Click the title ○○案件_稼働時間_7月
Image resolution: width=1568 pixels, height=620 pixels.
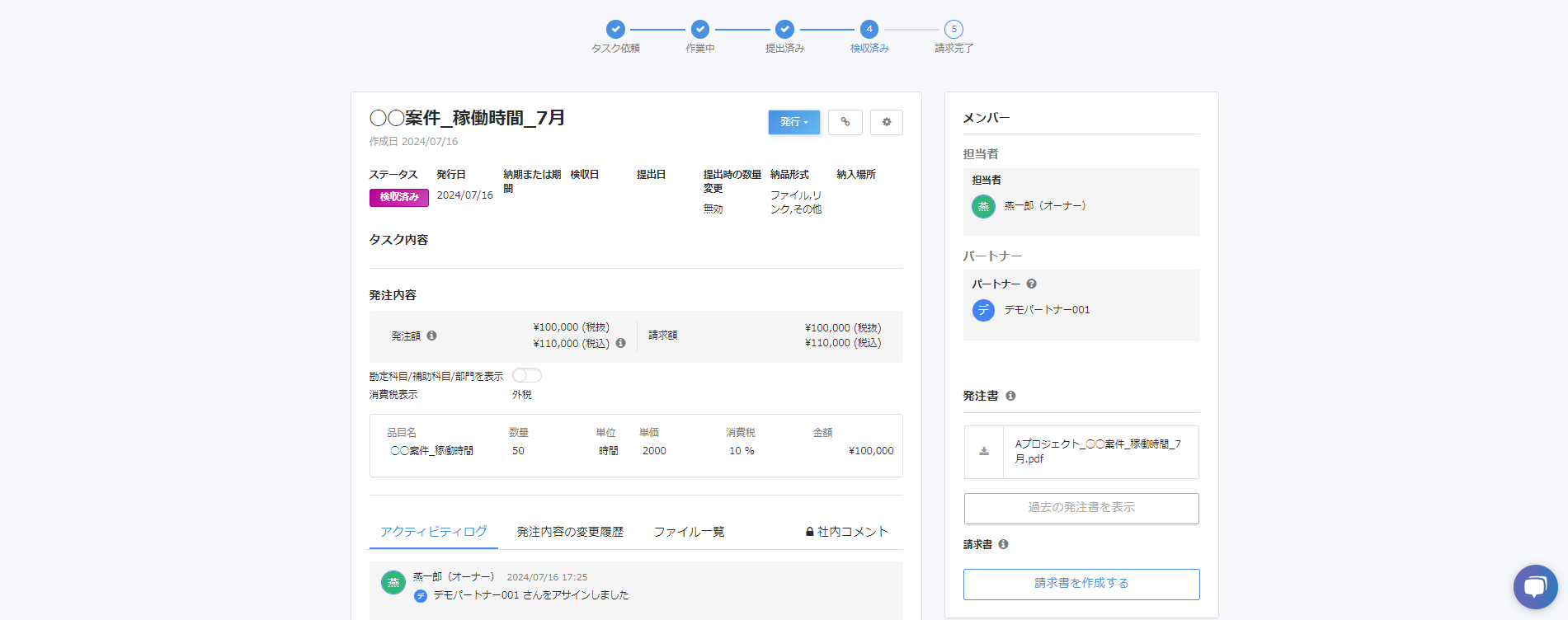[467, 118]
